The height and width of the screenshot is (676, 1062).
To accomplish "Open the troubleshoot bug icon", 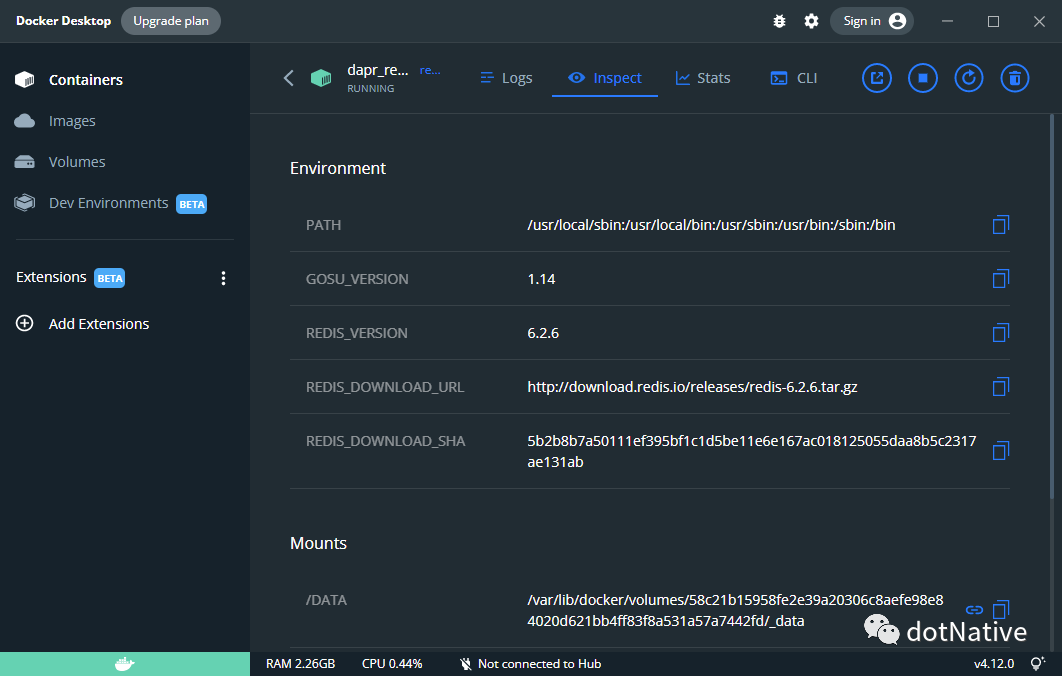I will [x=779, y=21].
